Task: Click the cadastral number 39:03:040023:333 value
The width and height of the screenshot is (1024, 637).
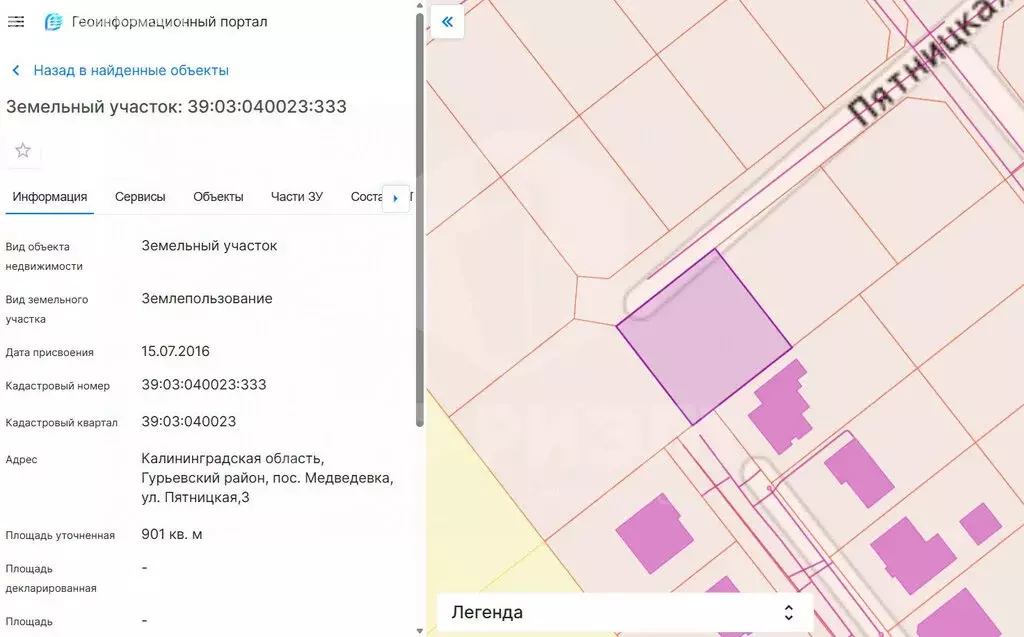Action: pyautogui.click(x=204, y=385)
